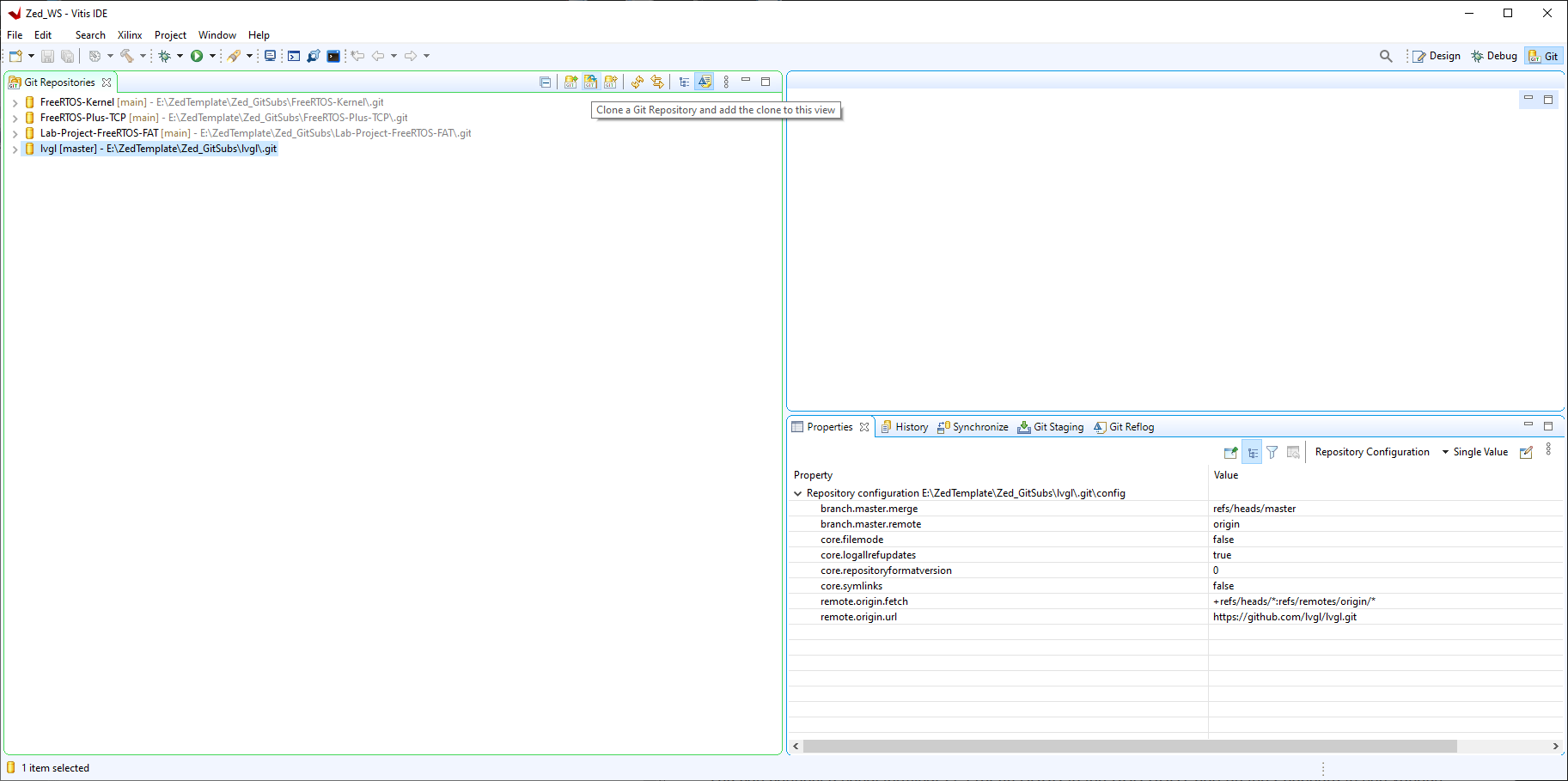Click the green Run play icon
Screen dimensions: 1568x781
(197, 56)
